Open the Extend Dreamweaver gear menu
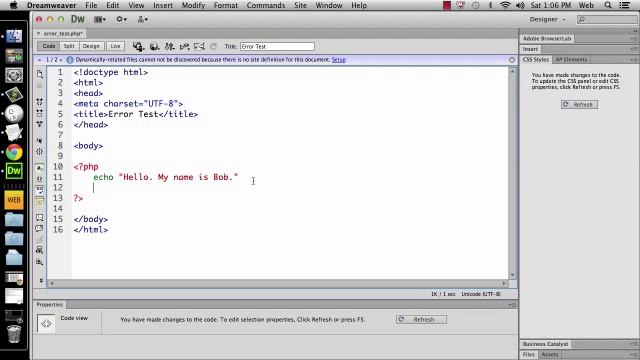 click(x=121, y=19)
